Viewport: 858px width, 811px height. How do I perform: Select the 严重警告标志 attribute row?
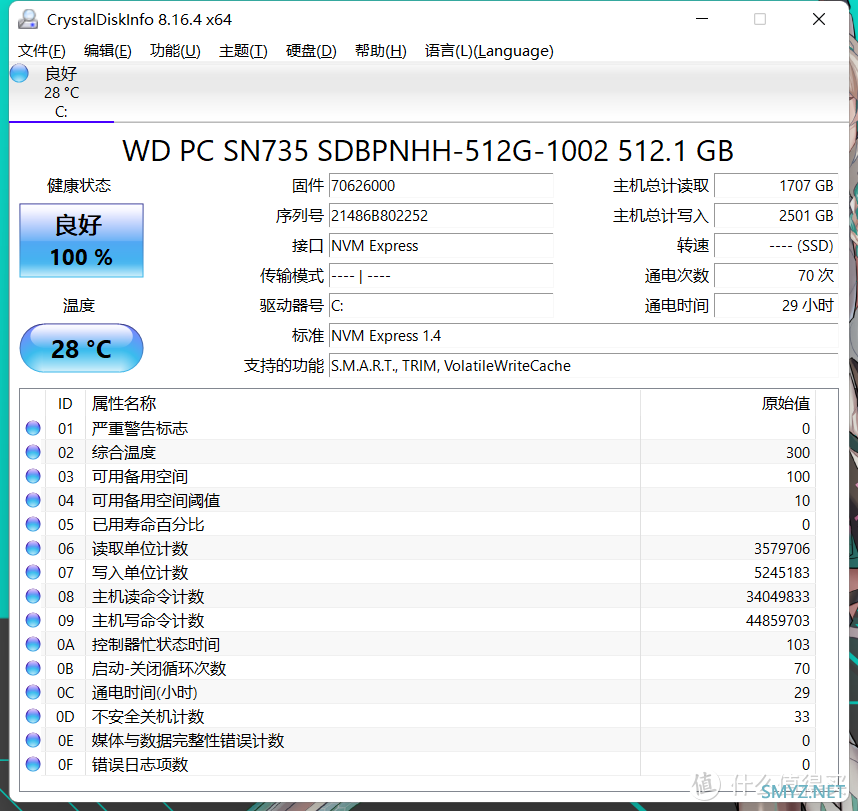418,428
